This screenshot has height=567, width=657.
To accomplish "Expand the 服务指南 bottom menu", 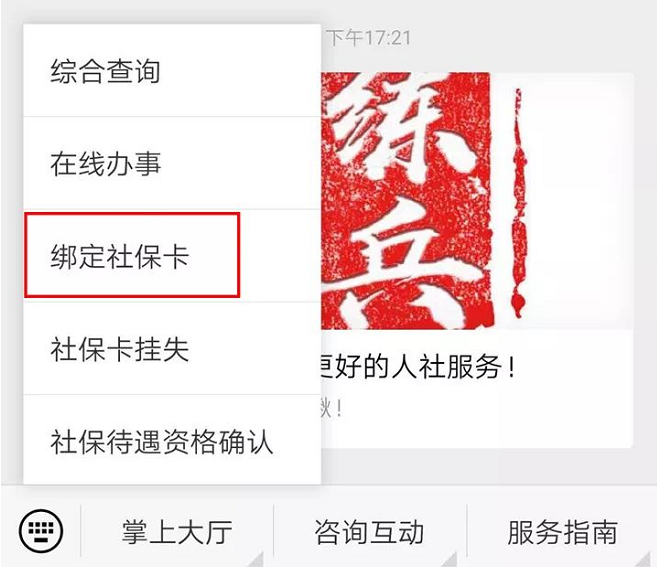I will pos(562,532).
